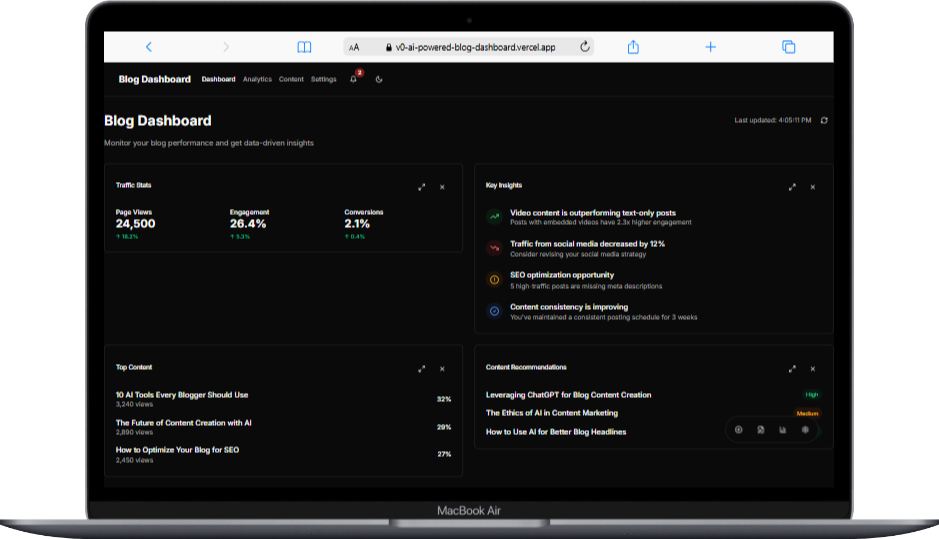
Task: Toggle dark mode with the moon icon
Action: (x=379, y=79)
